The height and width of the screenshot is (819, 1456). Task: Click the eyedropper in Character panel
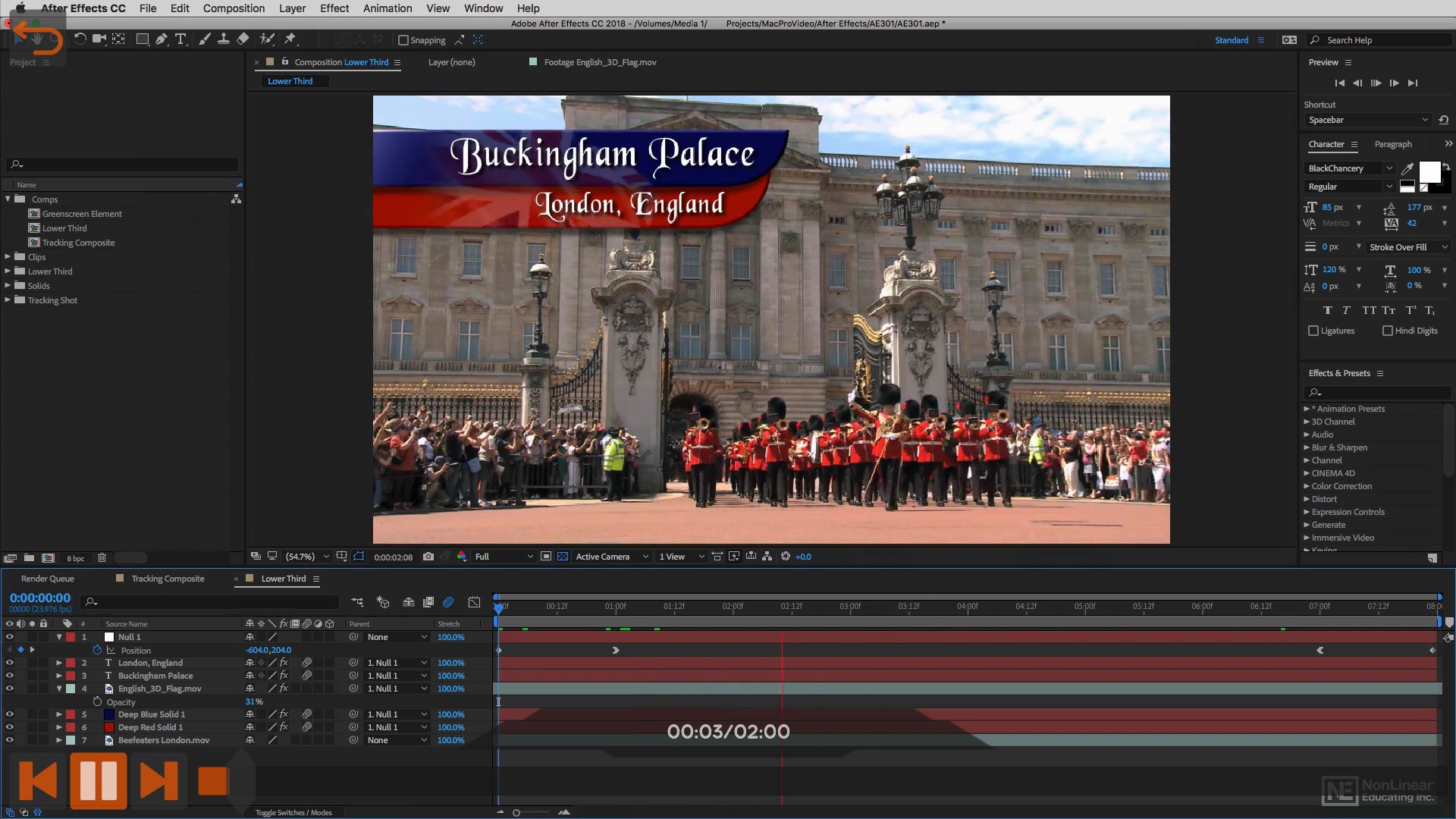coord(1407,168)
